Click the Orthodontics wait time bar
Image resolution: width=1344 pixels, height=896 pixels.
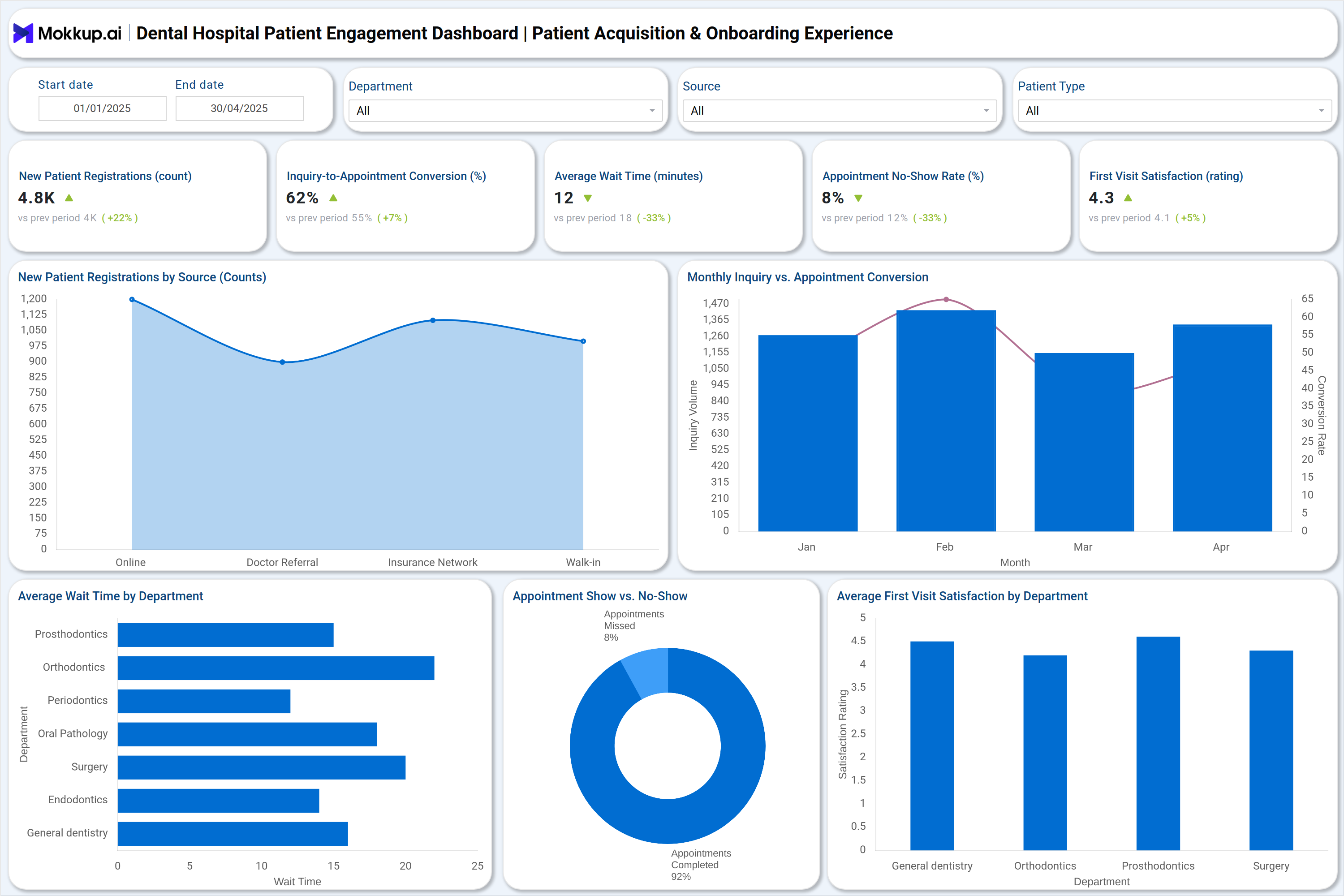coord(276,668)
